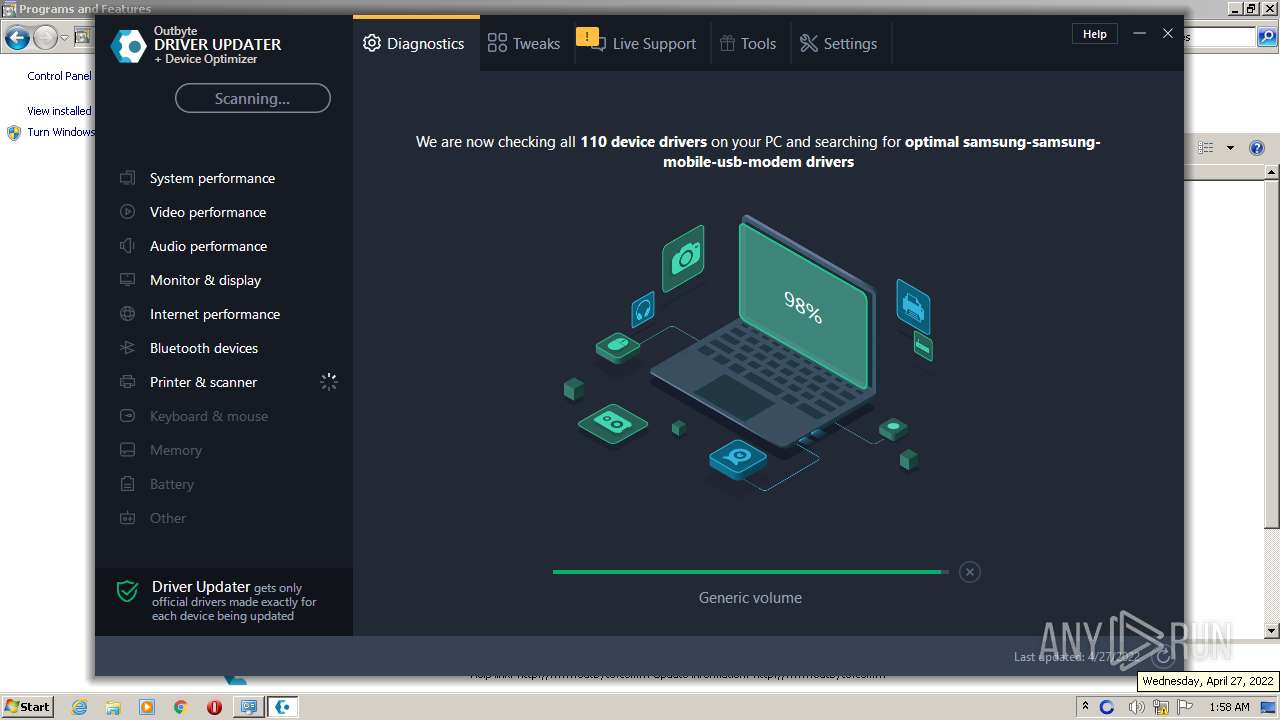Click the Live Support warning badge
Image resolution: width=1280 pixels, height=720 pixels.
pos(587,38)
